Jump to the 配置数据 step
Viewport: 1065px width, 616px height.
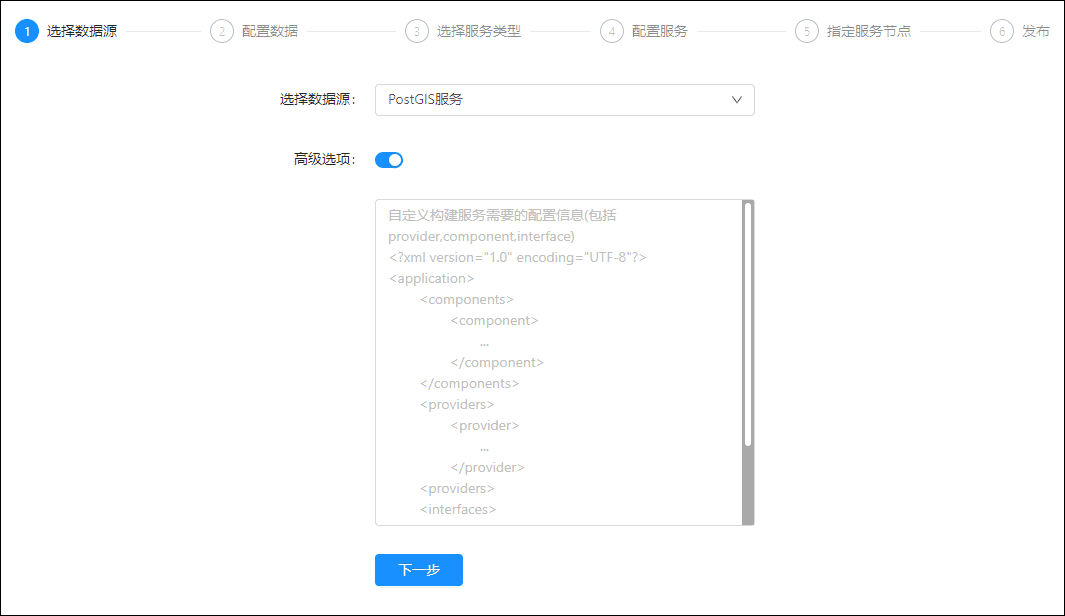tap(270, 31)
